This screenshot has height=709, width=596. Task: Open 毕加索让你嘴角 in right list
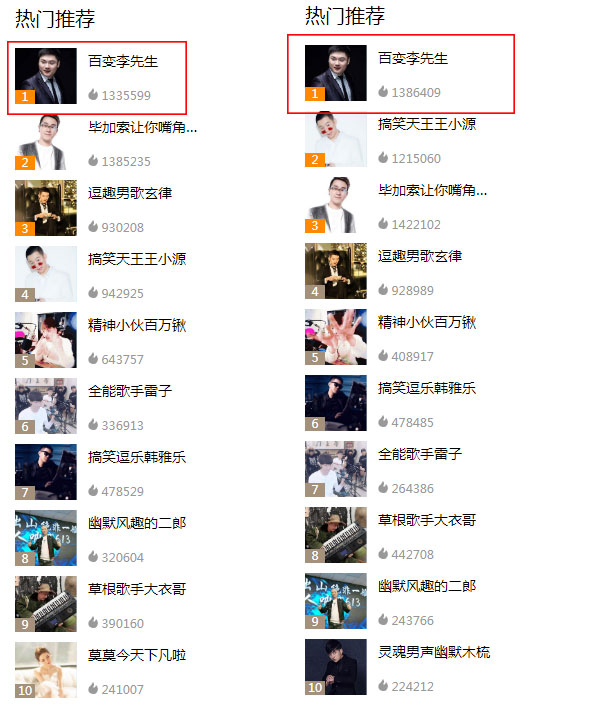(433, 190)
